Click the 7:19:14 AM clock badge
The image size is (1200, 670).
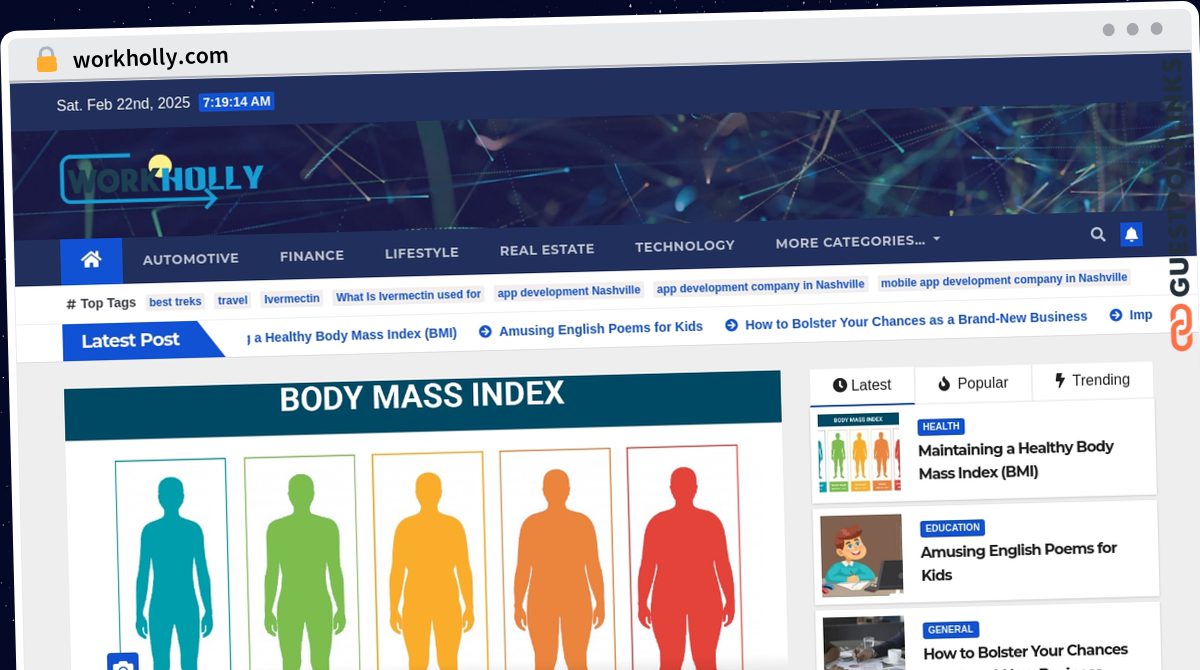(x=236, y=102)
